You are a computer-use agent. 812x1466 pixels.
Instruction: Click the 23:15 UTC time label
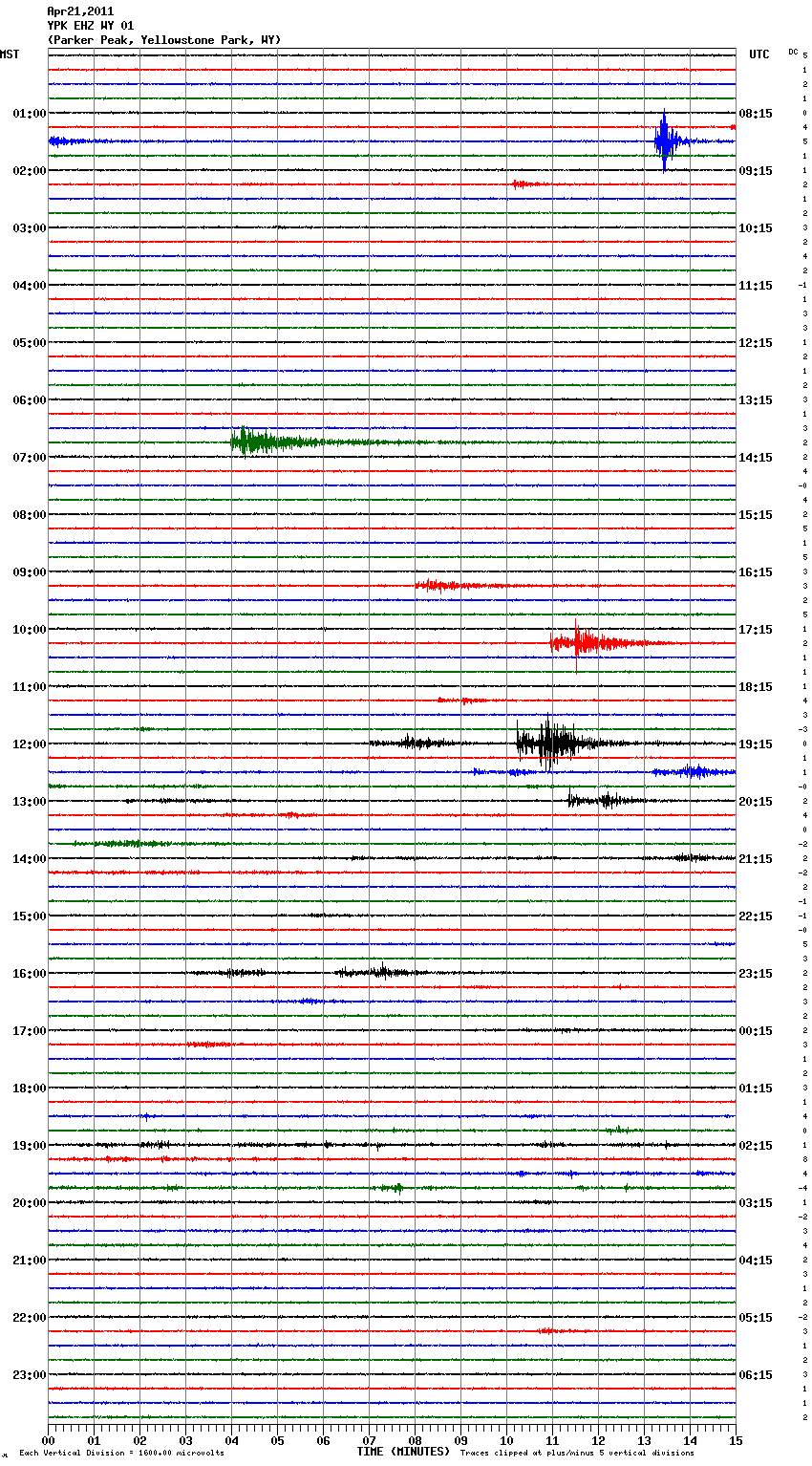click(x=756, y=974)
